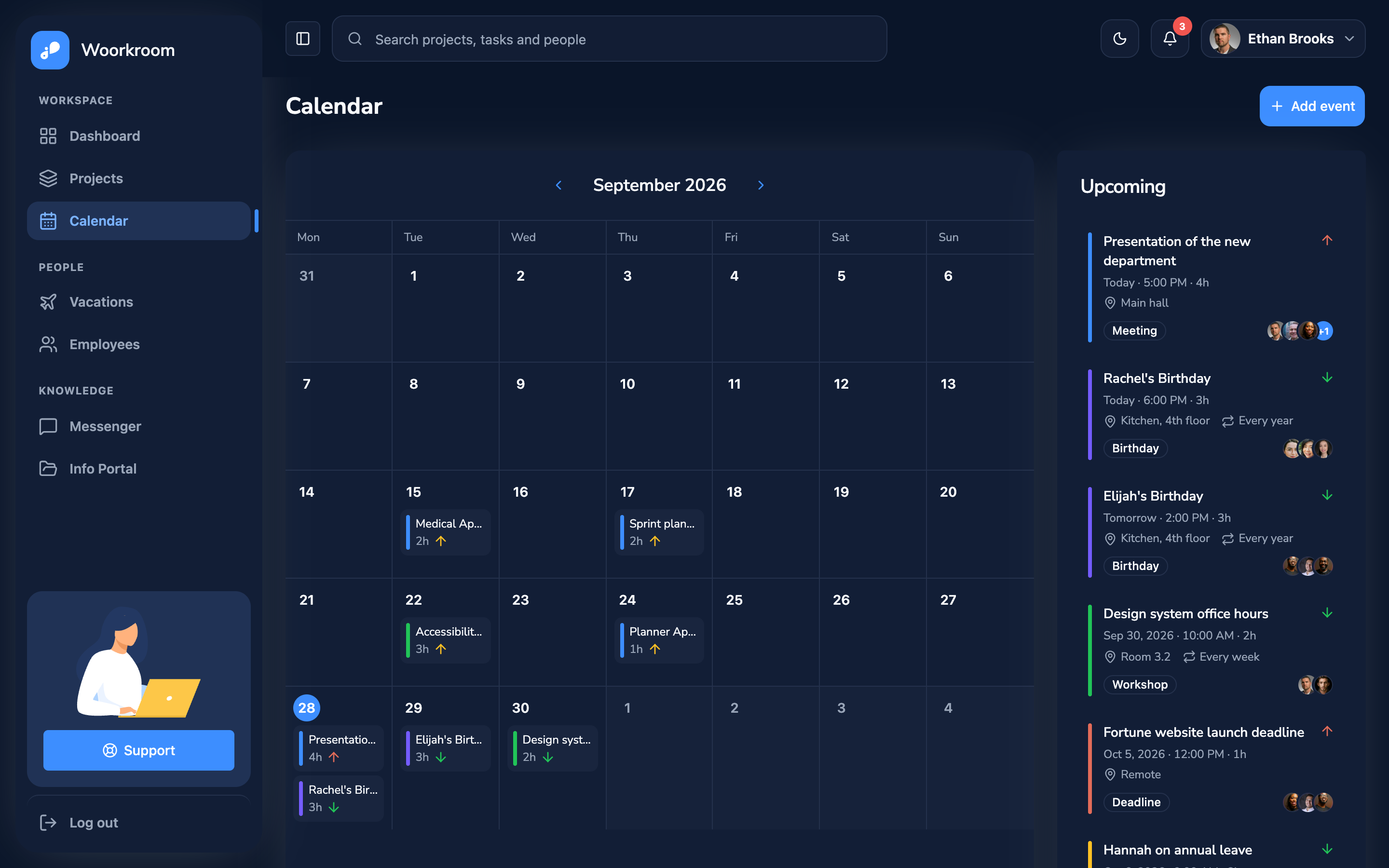This screenshot has width=1389, height=868.
Task: Click the Woorkroom logo icon
Action: (x=50, y=50)
